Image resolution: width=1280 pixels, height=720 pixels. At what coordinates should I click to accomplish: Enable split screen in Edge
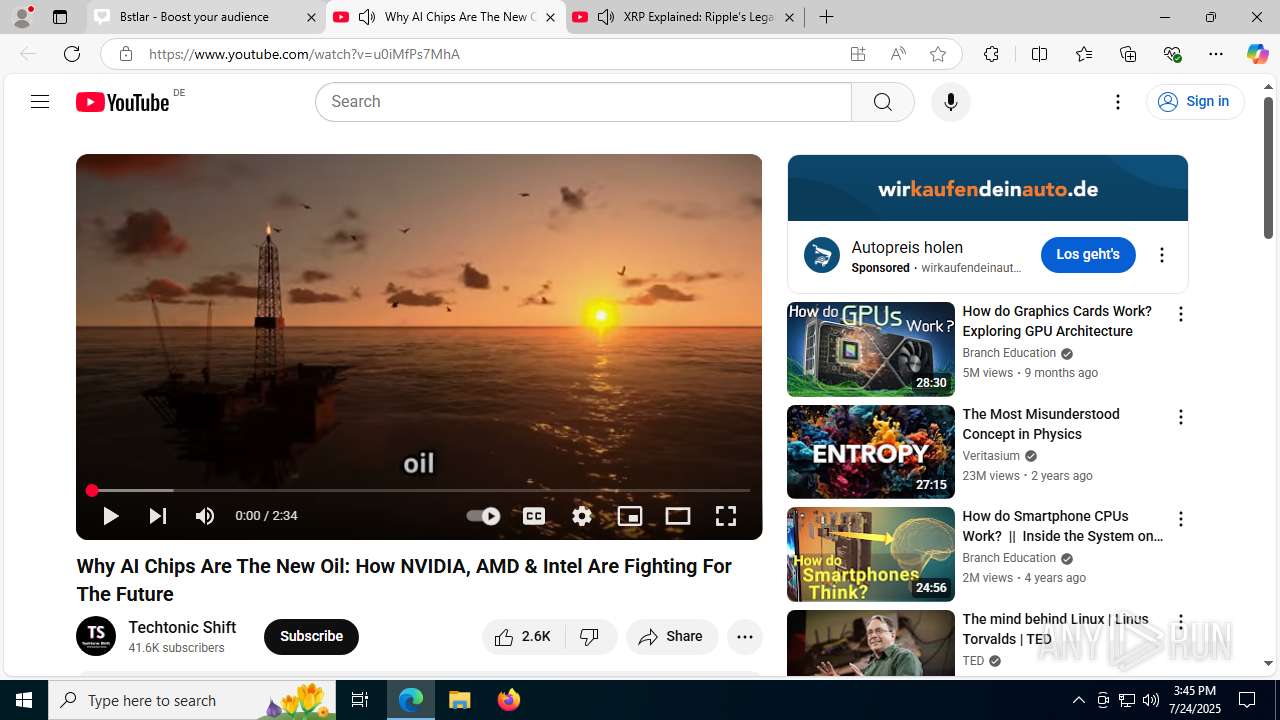(1039, 54)
